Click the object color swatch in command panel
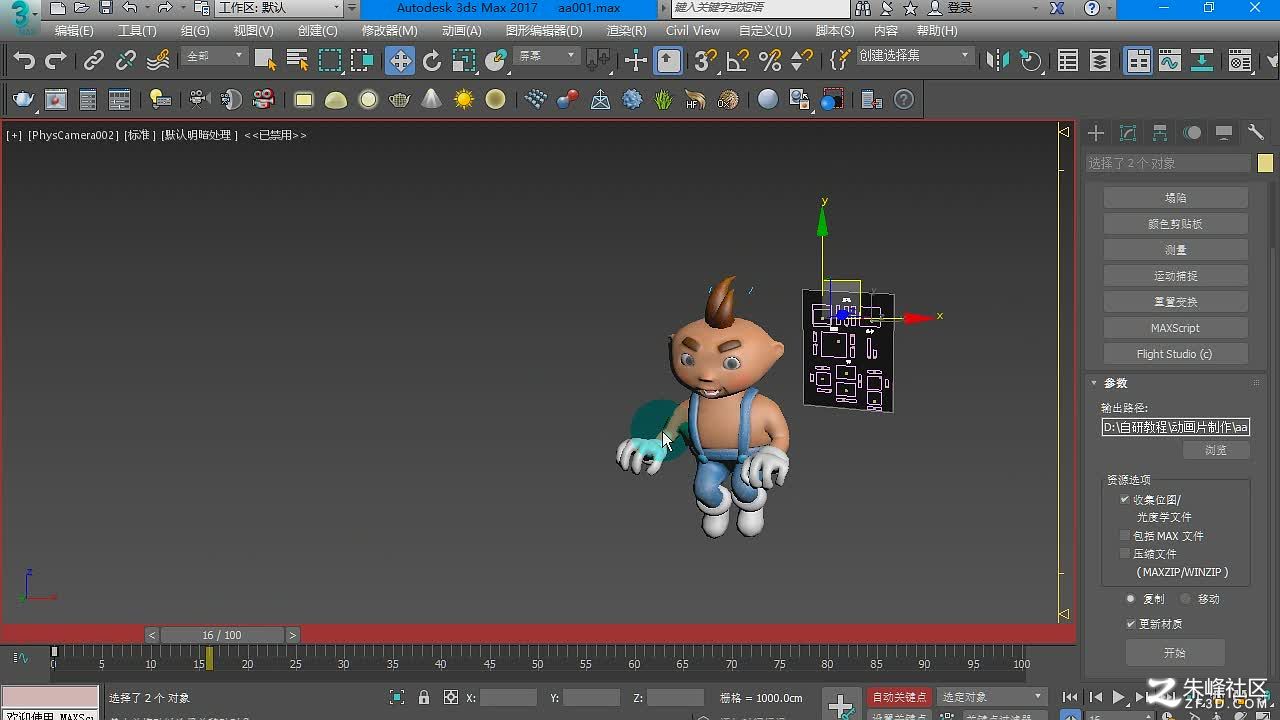This screenshot has height=720, width=1280. 1265,163
